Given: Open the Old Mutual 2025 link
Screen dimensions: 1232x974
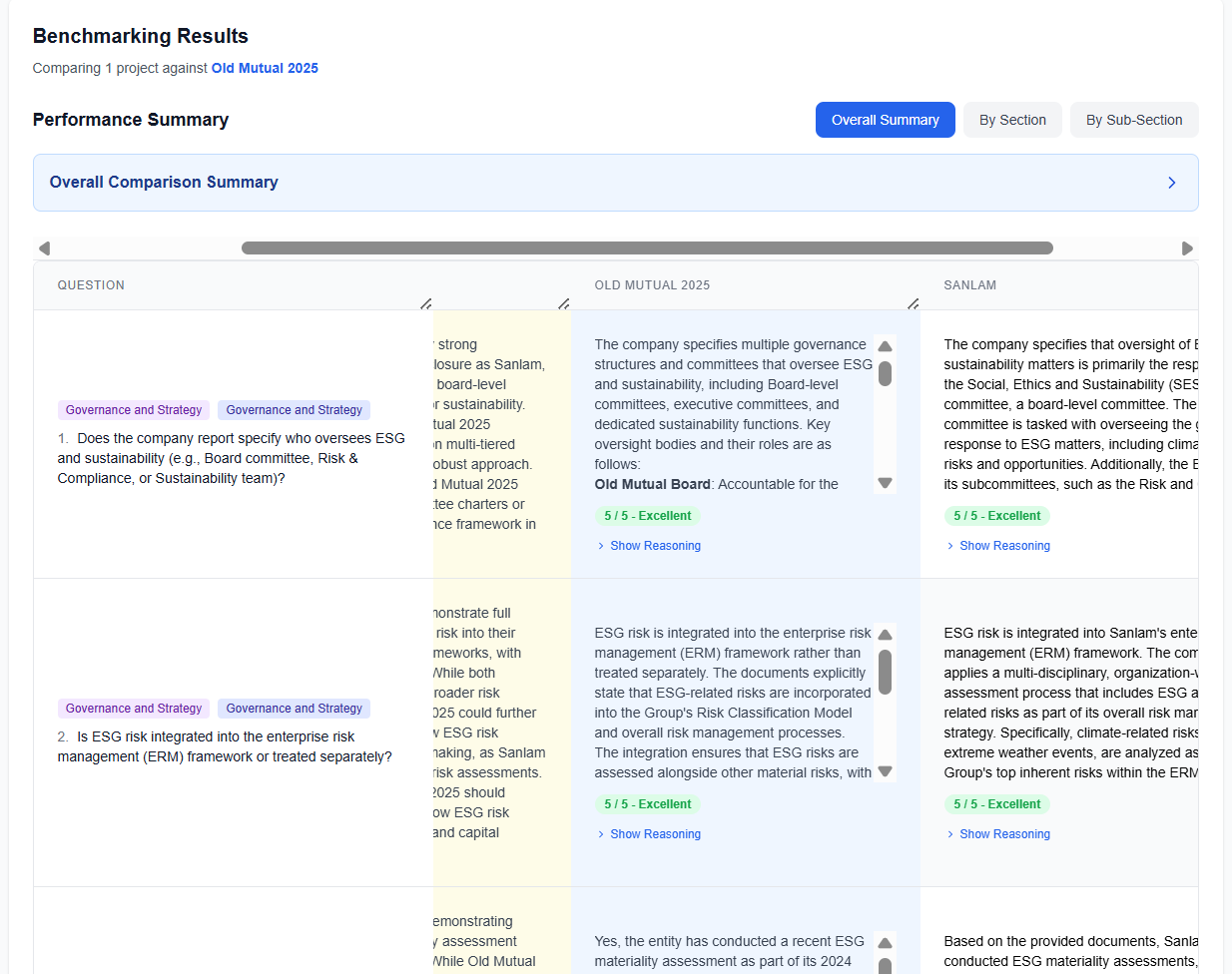Looking at the screenshot, I should click(x=265, y=68).
